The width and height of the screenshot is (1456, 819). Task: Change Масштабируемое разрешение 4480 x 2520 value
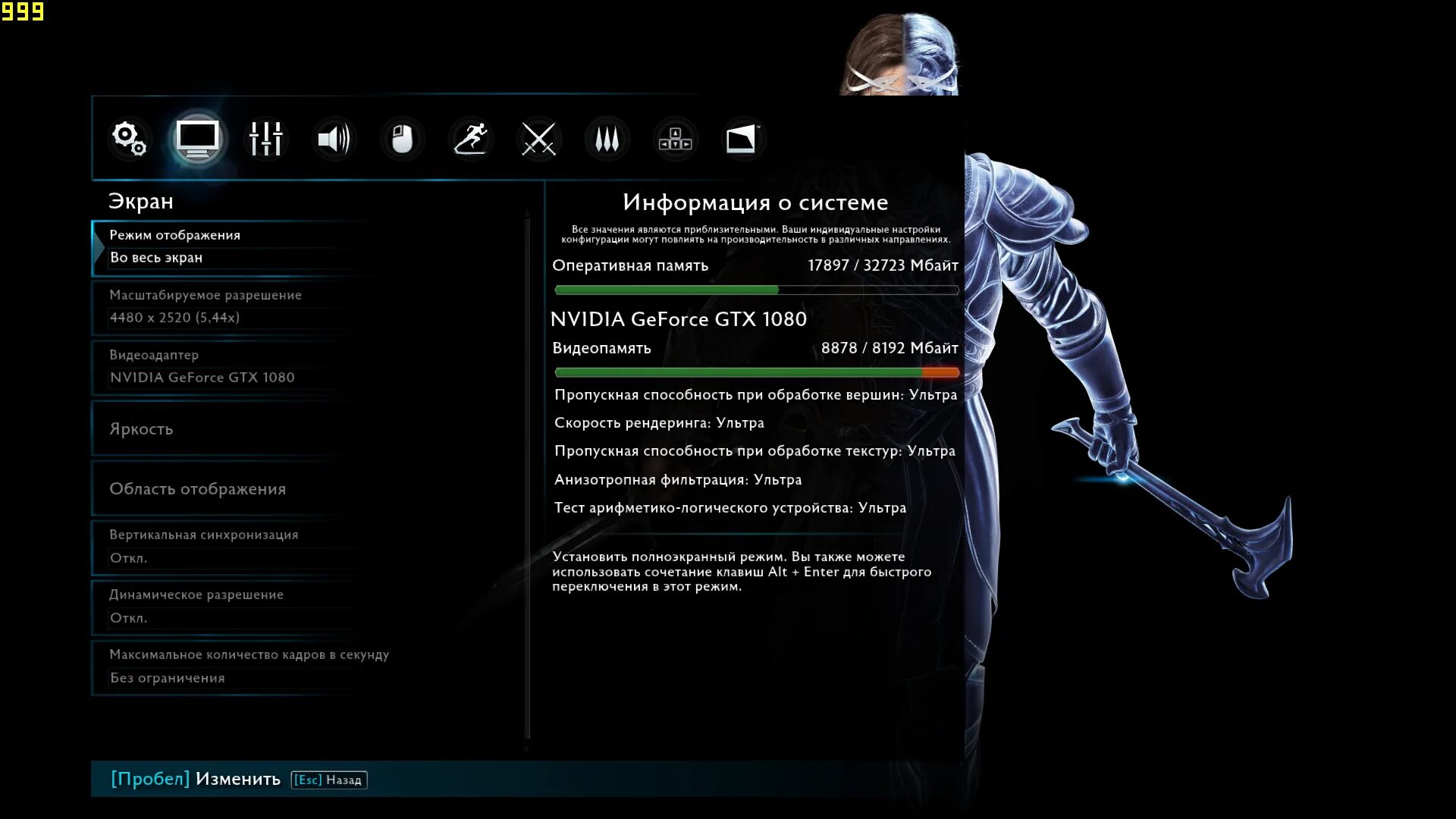coord(227,306)
